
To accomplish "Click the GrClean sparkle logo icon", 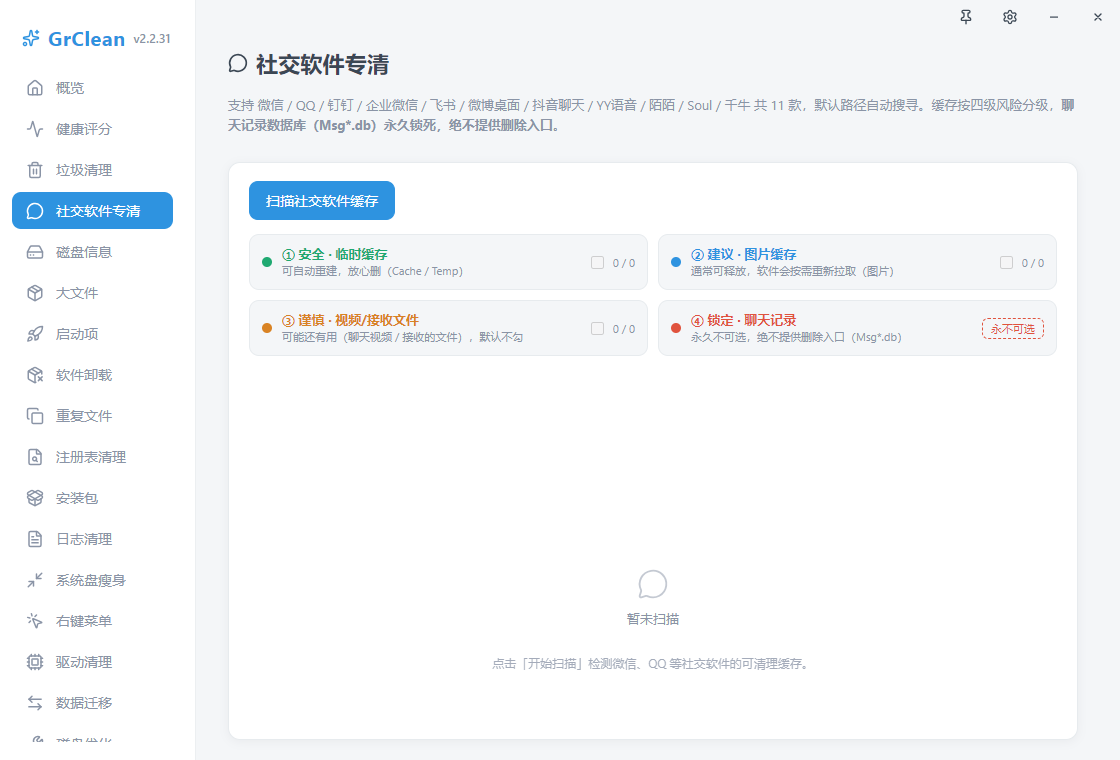I will point(31,39).
